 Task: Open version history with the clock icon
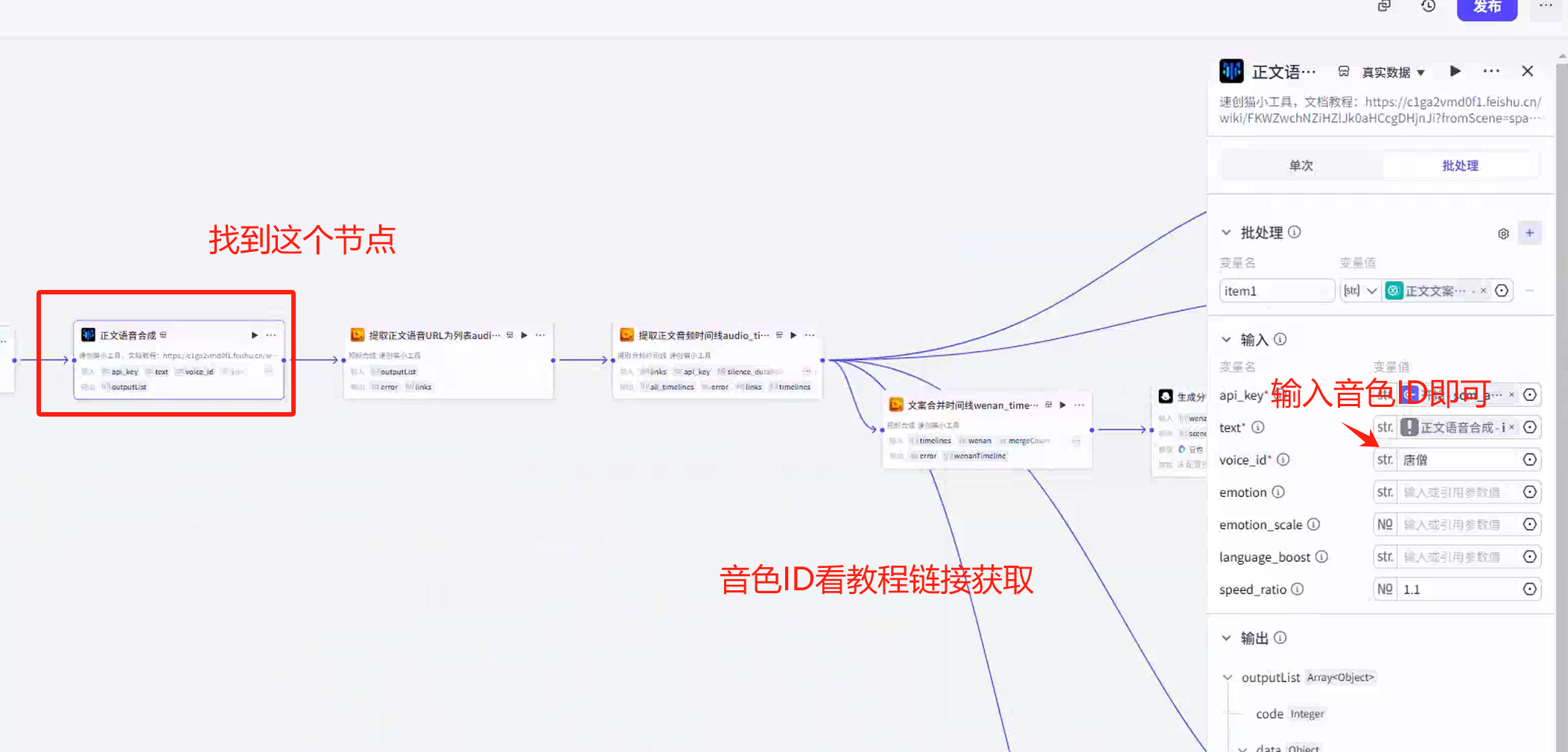(x=1428, y=6)
